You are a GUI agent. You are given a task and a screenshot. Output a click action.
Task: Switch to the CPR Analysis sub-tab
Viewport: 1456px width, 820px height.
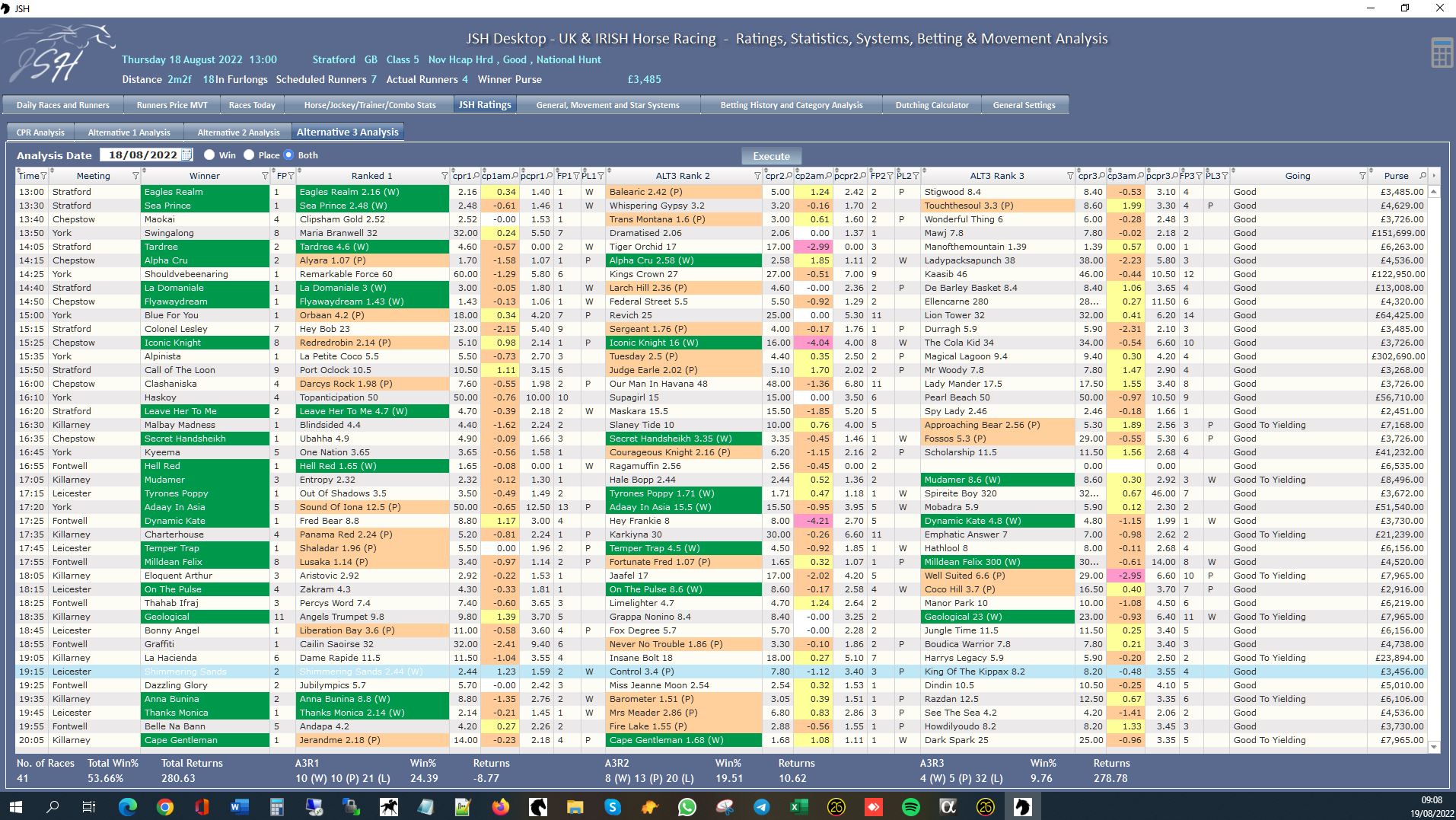point(40,132)
